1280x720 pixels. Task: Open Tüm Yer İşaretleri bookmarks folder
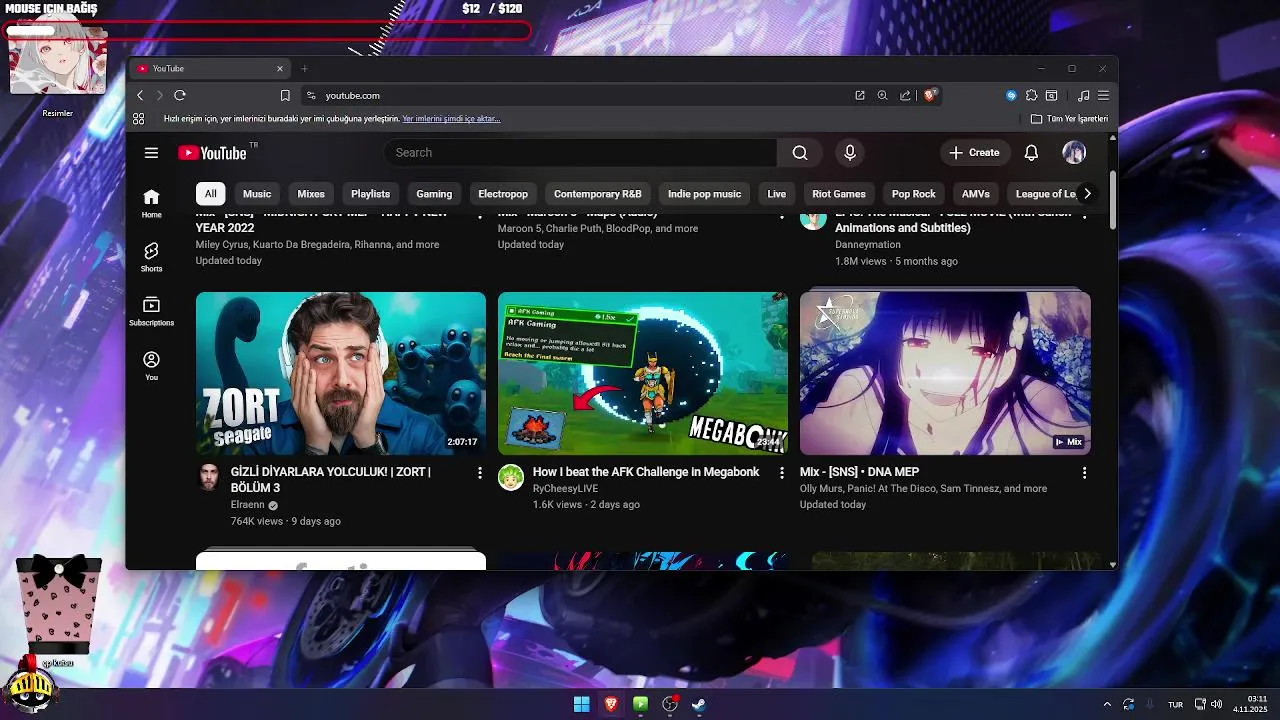pyautogui.click(x=1070, y=118)
